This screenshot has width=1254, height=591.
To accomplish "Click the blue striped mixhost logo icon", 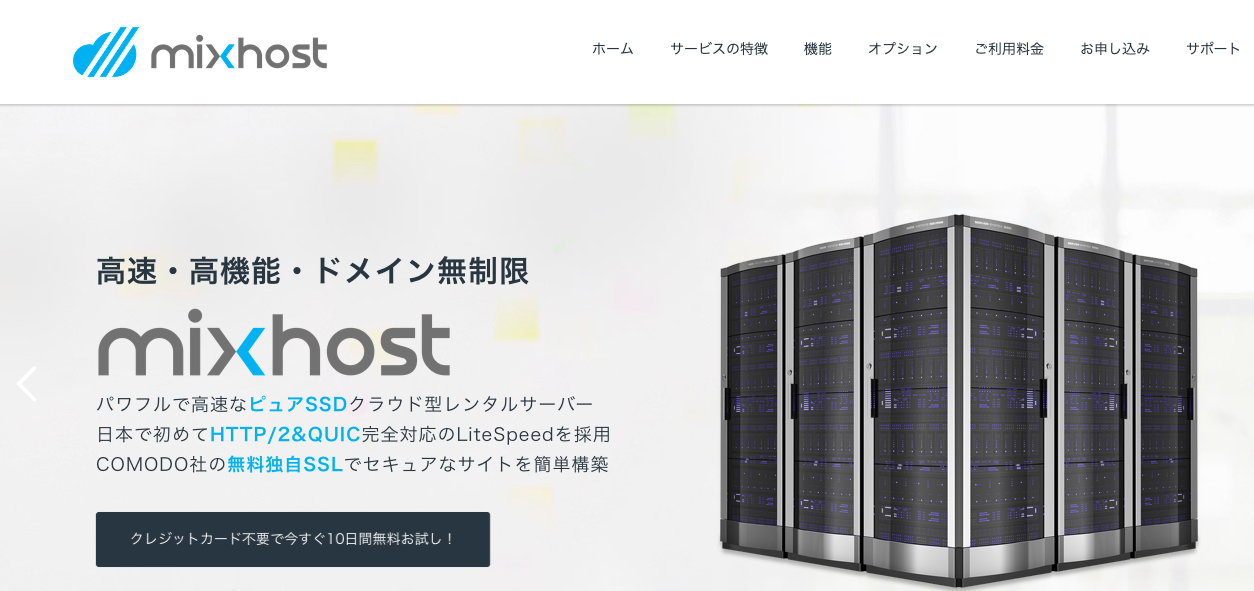I will pyautogui.click(x=105, y=52).
